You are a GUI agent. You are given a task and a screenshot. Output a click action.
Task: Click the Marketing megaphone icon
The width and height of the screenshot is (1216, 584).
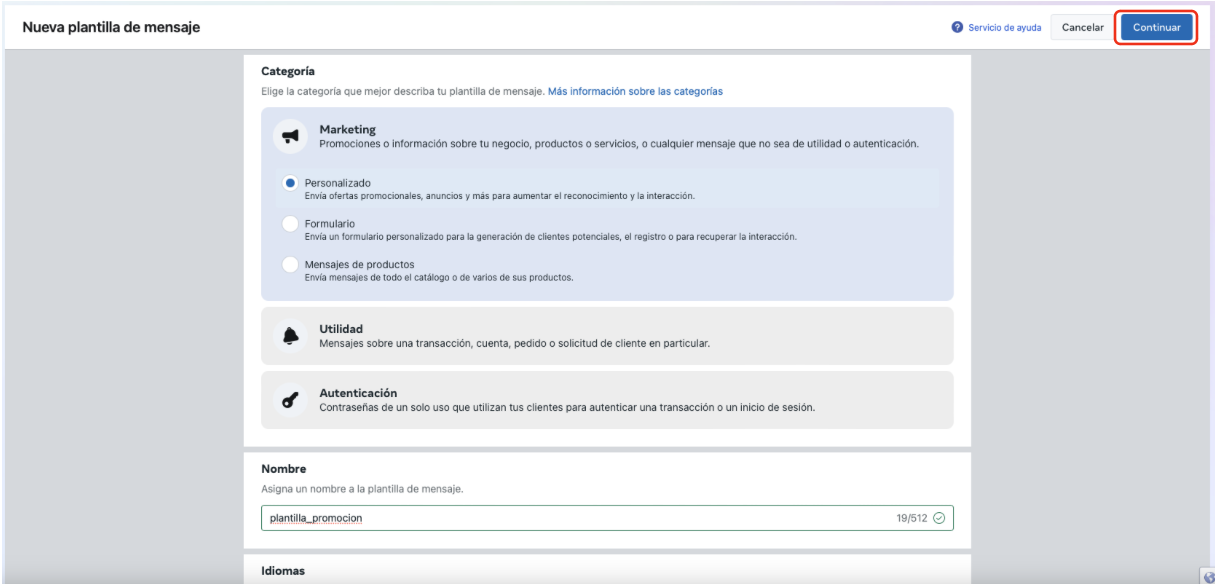[291, 136]
